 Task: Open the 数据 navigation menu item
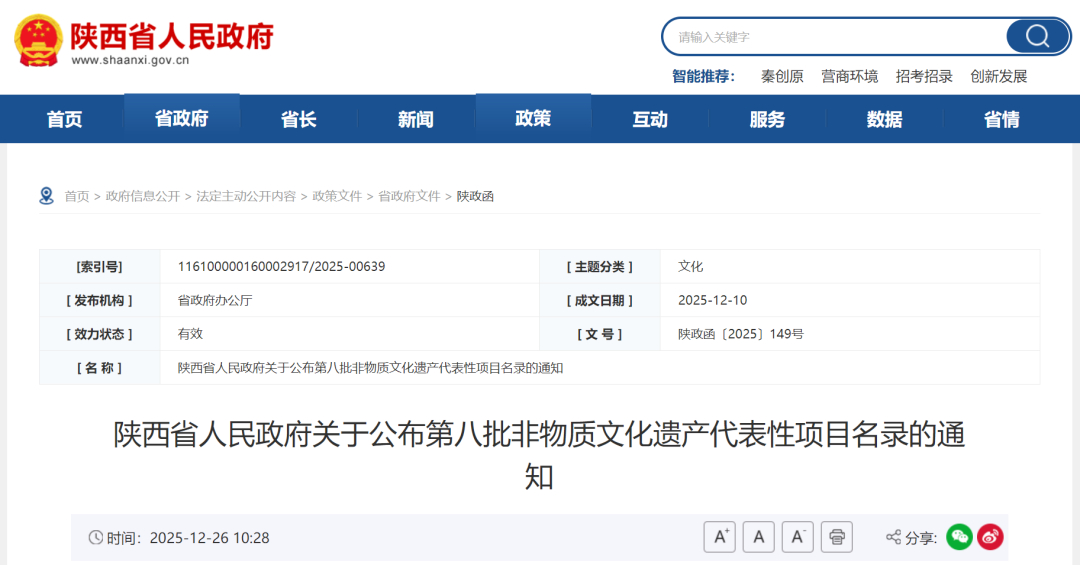point(884,120)
